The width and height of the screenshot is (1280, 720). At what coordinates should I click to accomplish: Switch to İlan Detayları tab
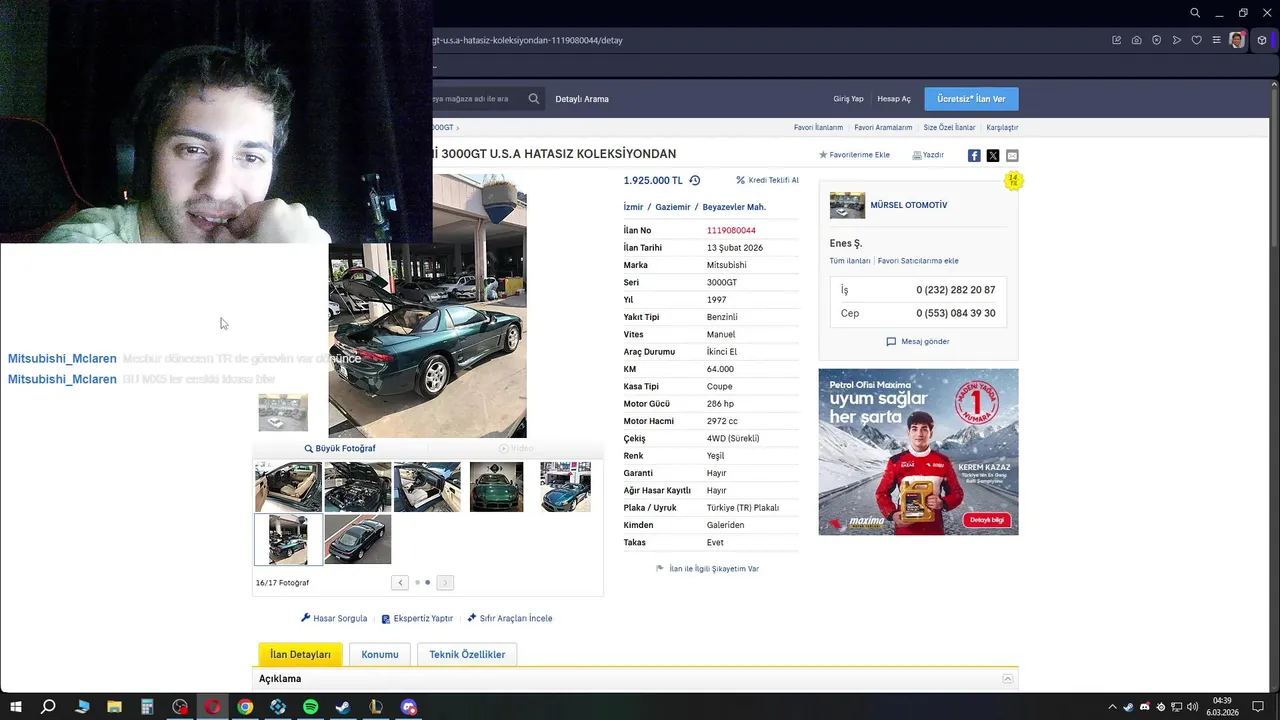300,654
